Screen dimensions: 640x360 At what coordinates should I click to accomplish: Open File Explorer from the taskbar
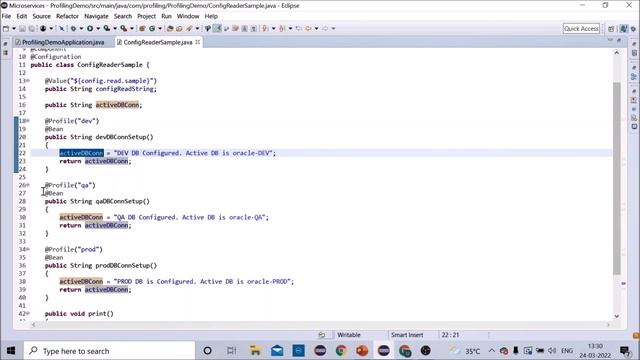[255, 351]
